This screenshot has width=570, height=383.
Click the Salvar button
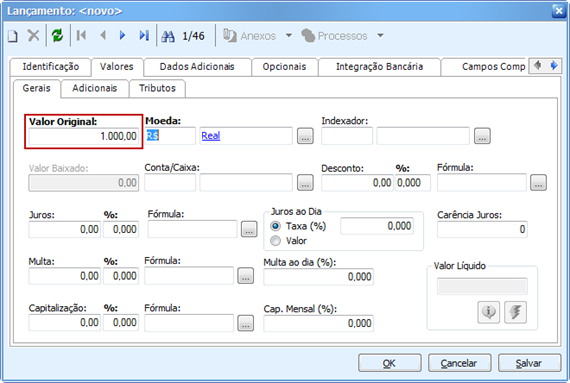(x=529, y=363)
